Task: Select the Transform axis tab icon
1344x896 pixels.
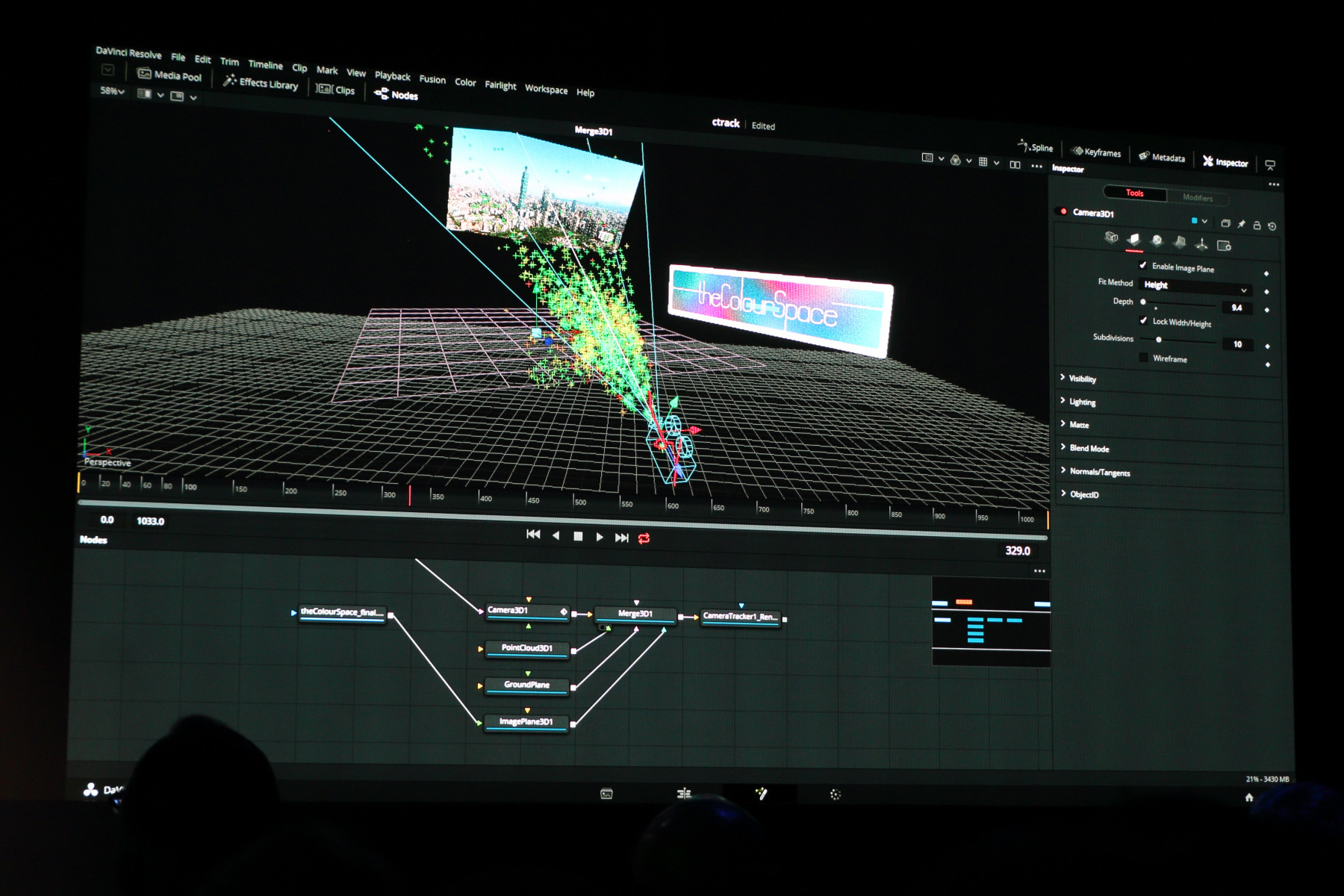Action: pyautogui.click(x=1201, y=243)
